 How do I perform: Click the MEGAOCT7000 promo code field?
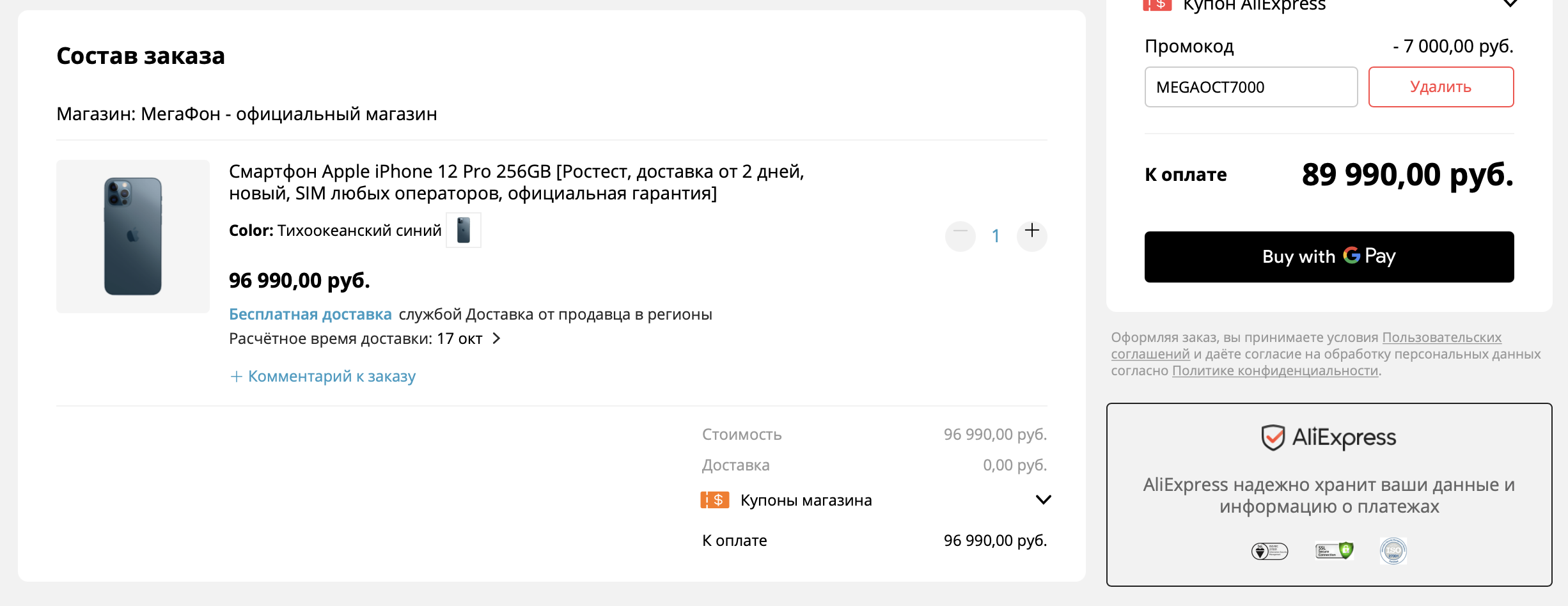point(1250,87)
